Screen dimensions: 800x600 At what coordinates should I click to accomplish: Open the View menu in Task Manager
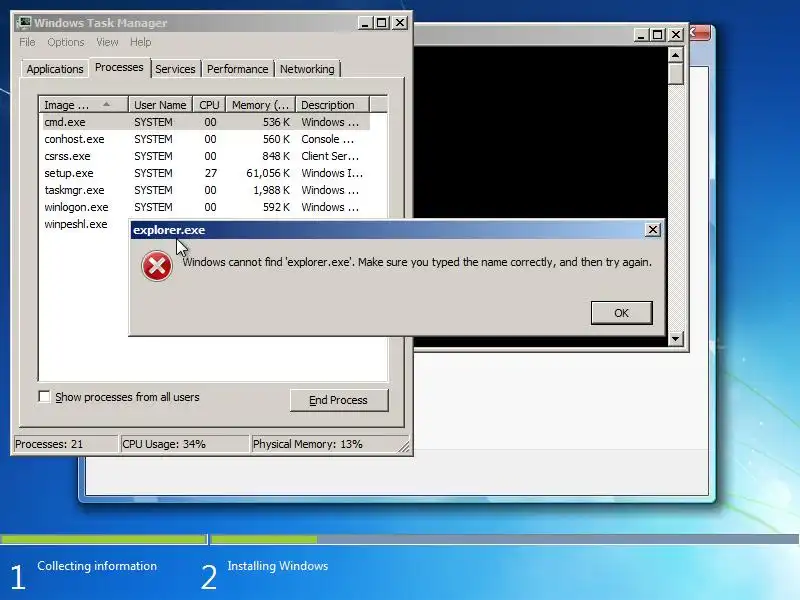point(107,42)
